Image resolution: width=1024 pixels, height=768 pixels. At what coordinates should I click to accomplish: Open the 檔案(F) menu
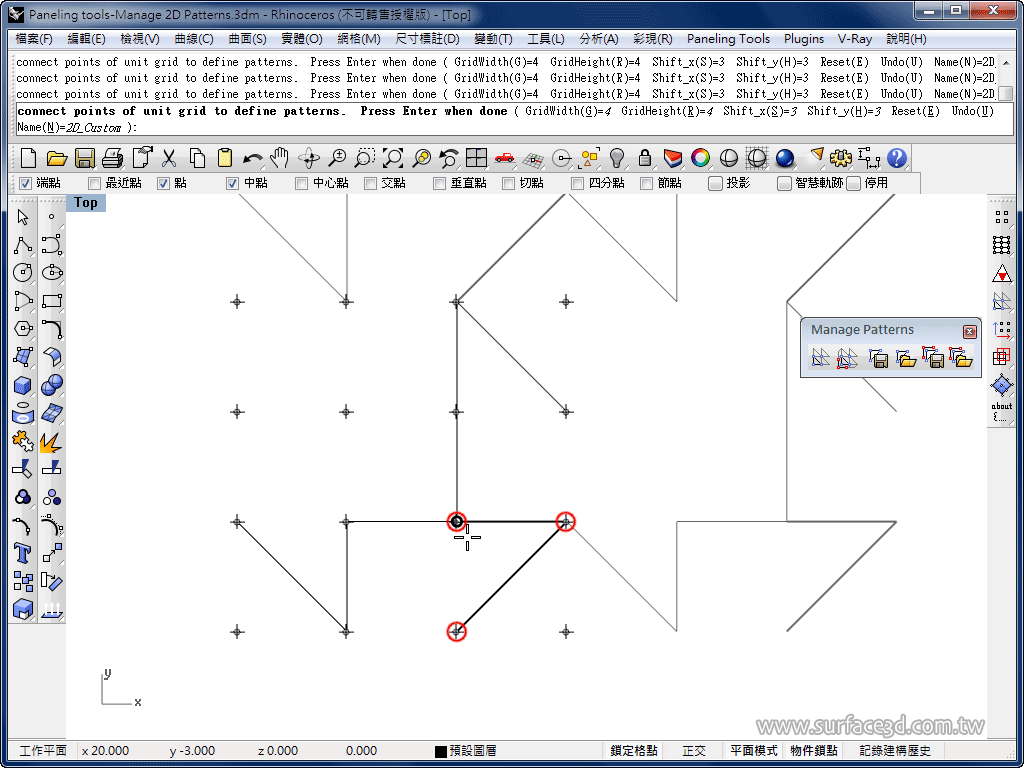tap(34, 39)
